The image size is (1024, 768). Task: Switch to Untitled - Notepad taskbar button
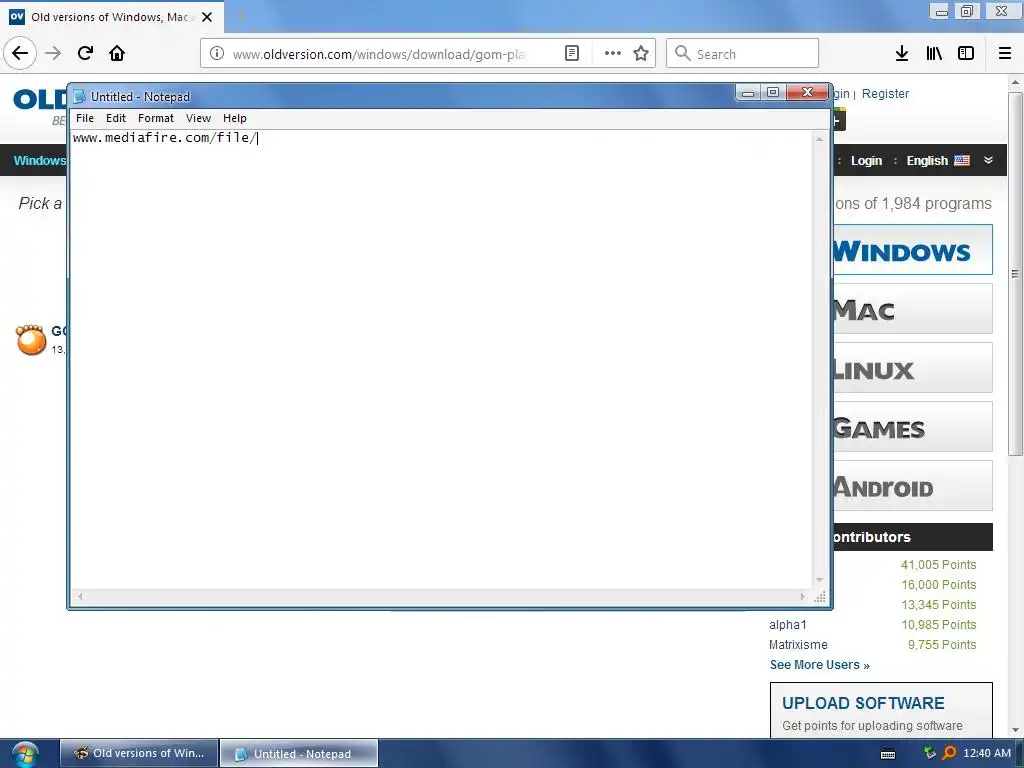click(298, 754)
